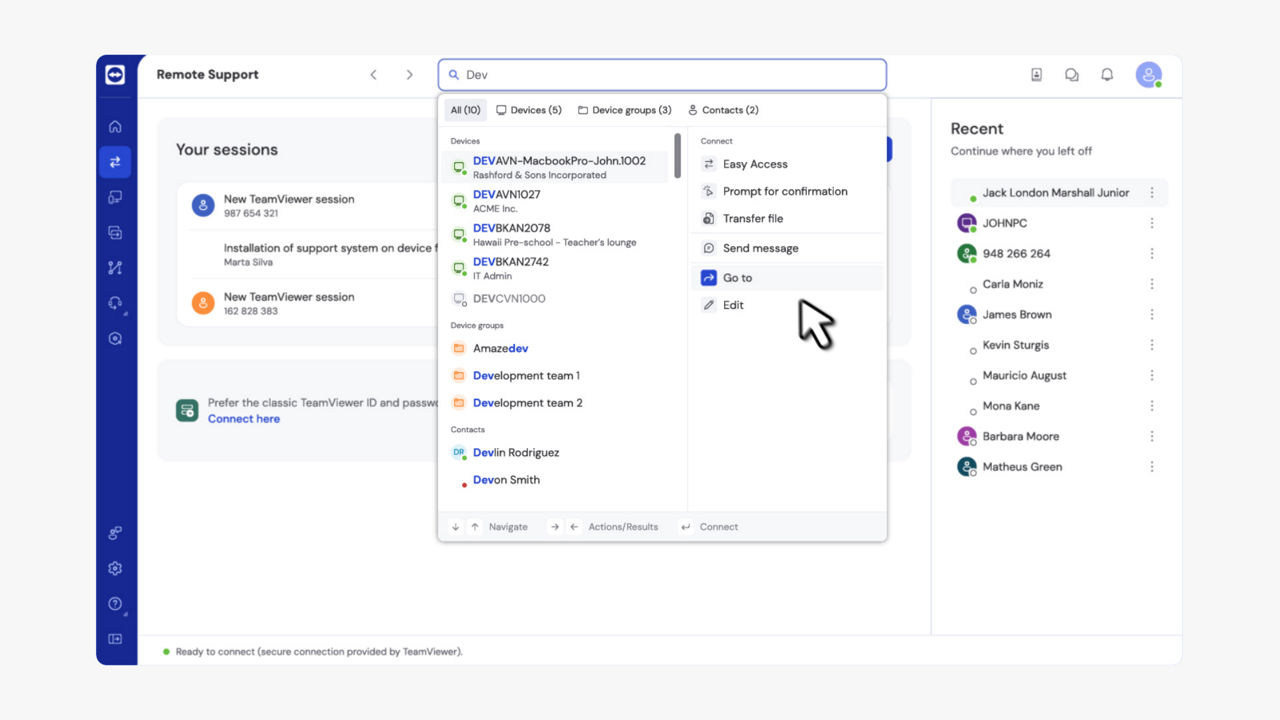Screen dimensions: 1280x720
Task: Select Development team 1 group
Action: point(556,376)
